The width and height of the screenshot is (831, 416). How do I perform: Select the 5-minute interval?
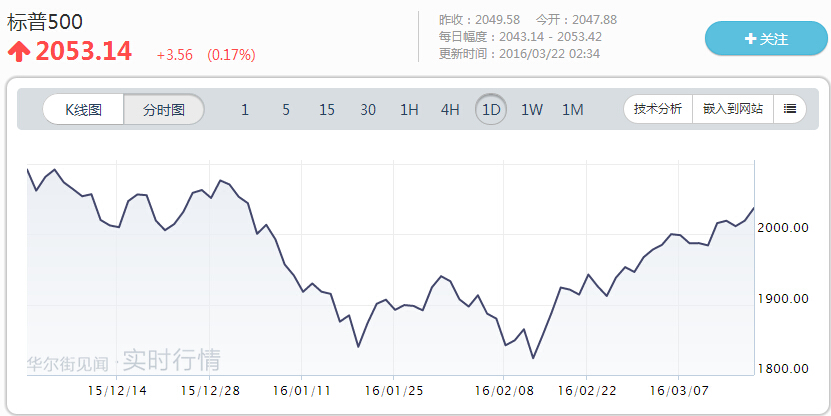point(286,110)
